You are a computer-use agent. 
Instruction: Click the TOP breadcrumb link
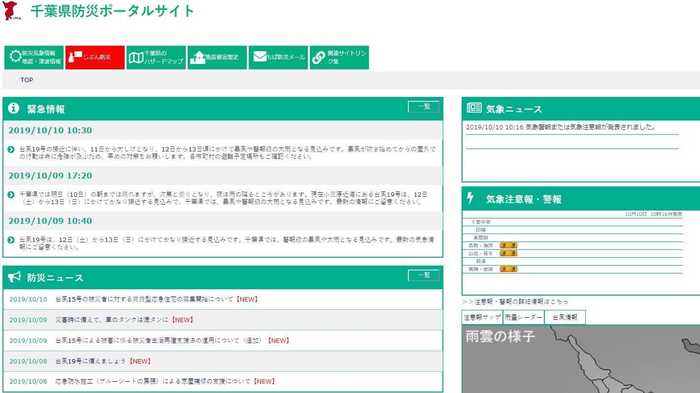coord(27,80)
